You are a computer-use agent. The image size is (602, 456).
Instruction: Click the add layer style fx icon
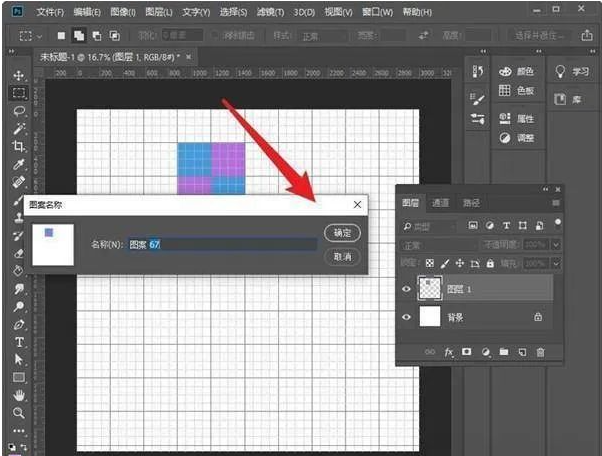coord(449,352)
